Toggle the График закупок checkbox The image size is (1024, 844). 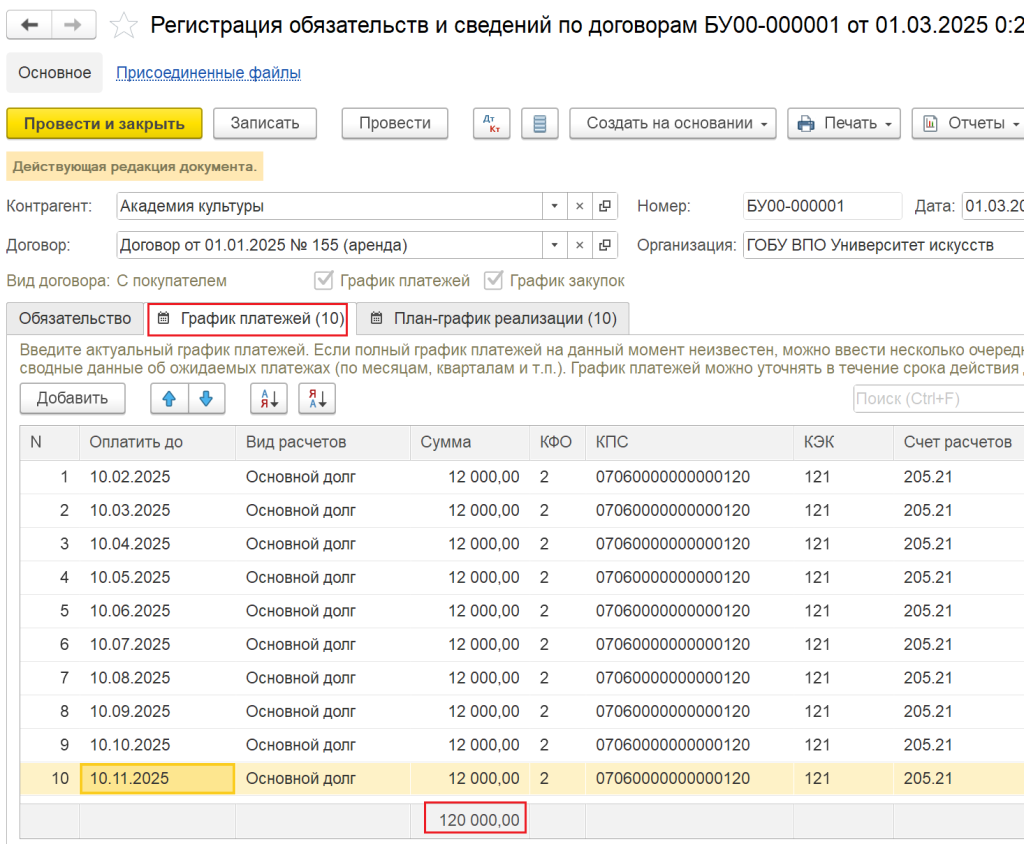[x=494, y=281]
